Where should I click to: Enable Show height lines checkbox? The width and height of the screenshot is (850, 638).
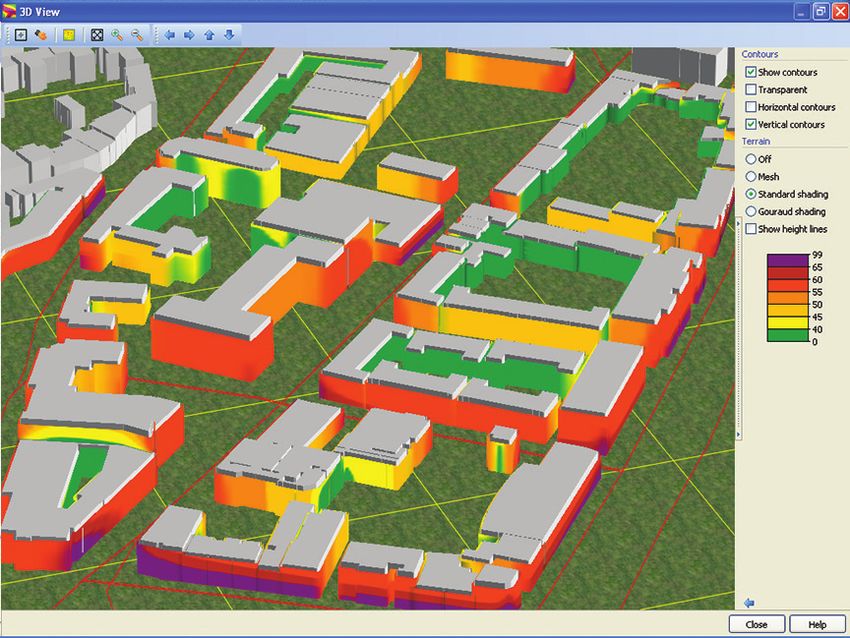pyautogui.click(x=751, y=229)
